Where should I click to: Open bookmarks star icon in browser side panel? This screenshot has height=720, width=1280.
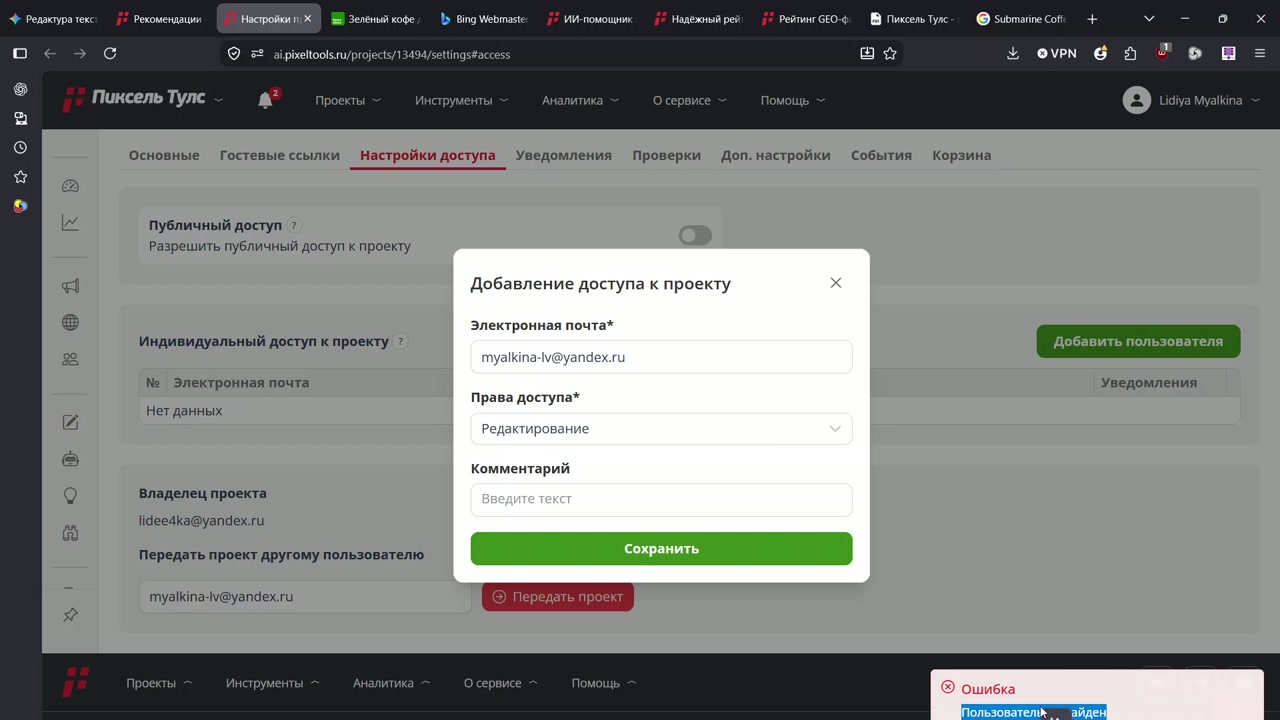pos(20,177)
